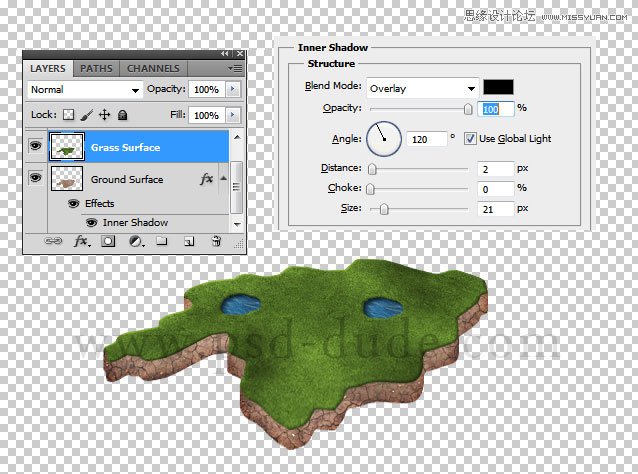Create a new layer group
This screenshot has width=638, height=474.
click(161, 242)
